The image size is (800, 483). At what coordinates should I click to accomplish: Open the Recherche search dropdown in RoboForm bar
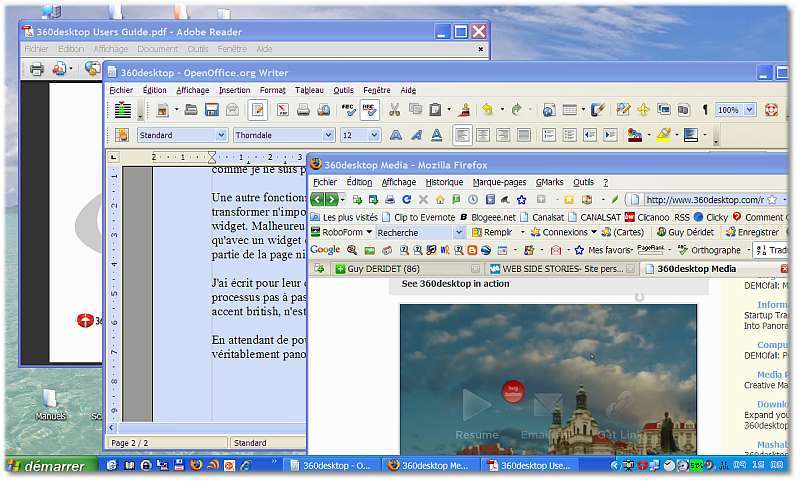[459, 233]
